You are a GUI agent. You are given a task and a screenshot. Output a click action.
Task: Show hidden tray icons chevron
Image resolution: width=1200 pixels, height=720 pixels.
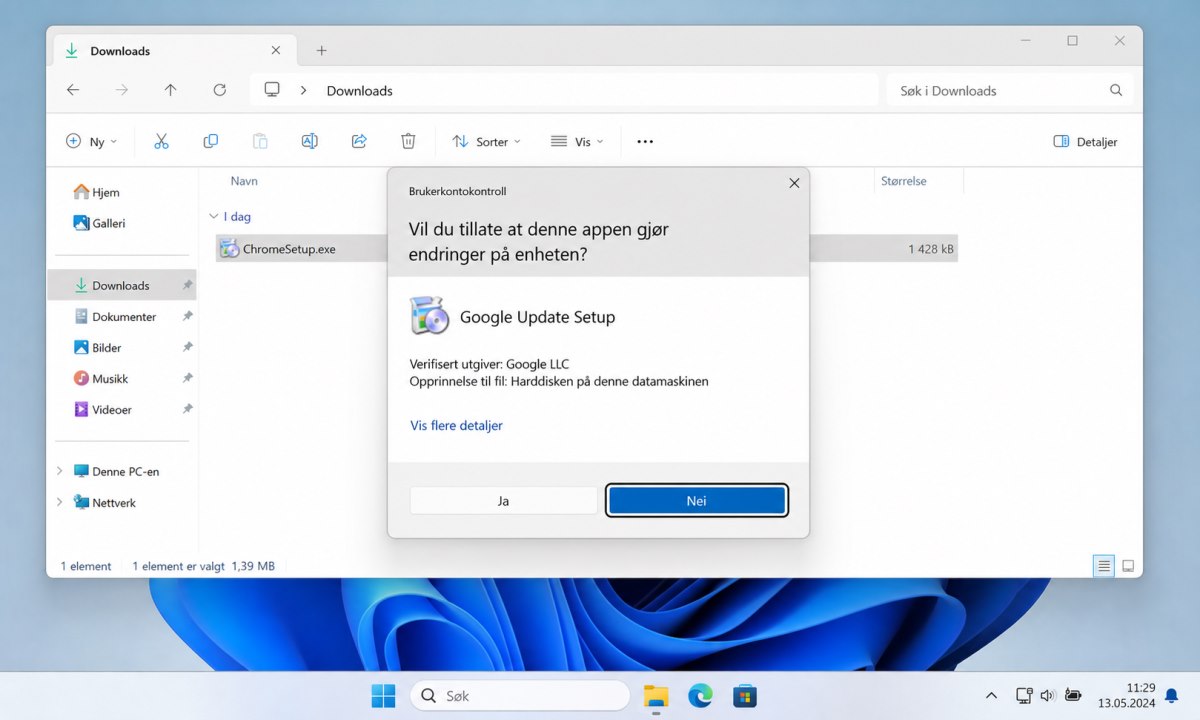coord(991,695)
